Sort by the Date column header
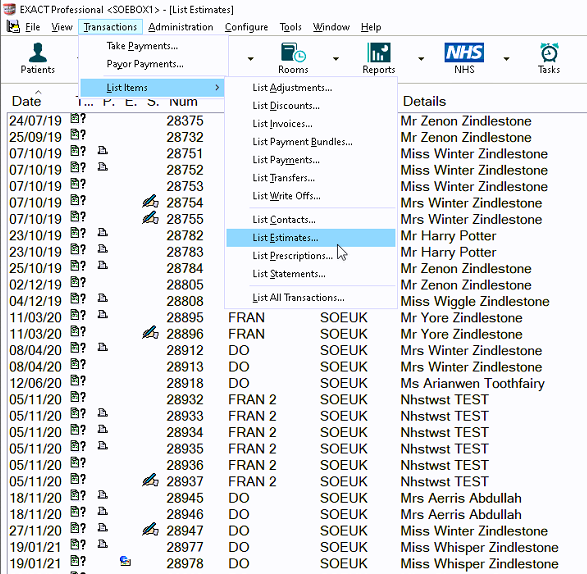This screenshot has height=574, width=587. click(x=26, y=101)
